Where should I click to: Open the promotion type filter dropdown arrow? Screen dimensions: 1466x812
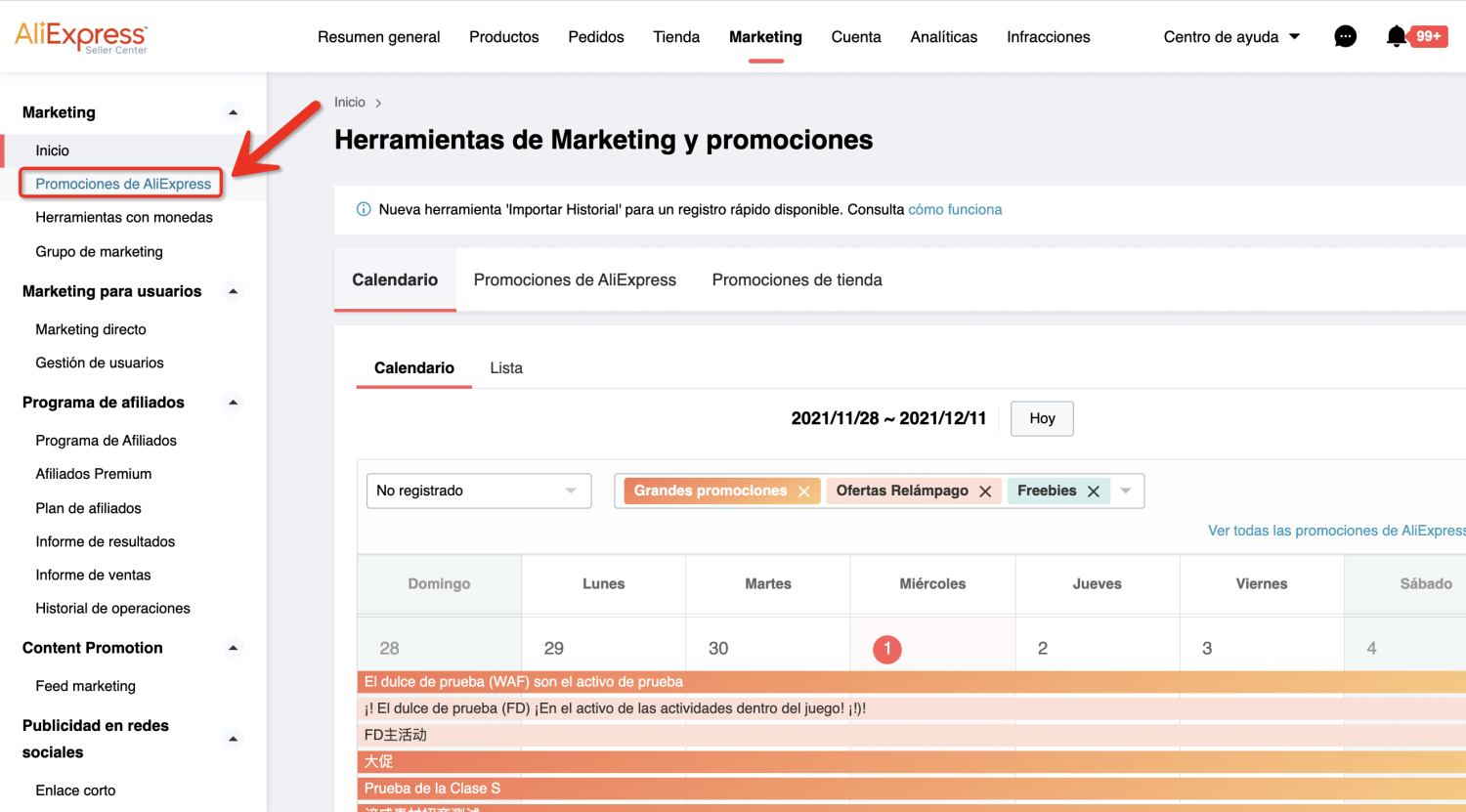[1126, 491]
